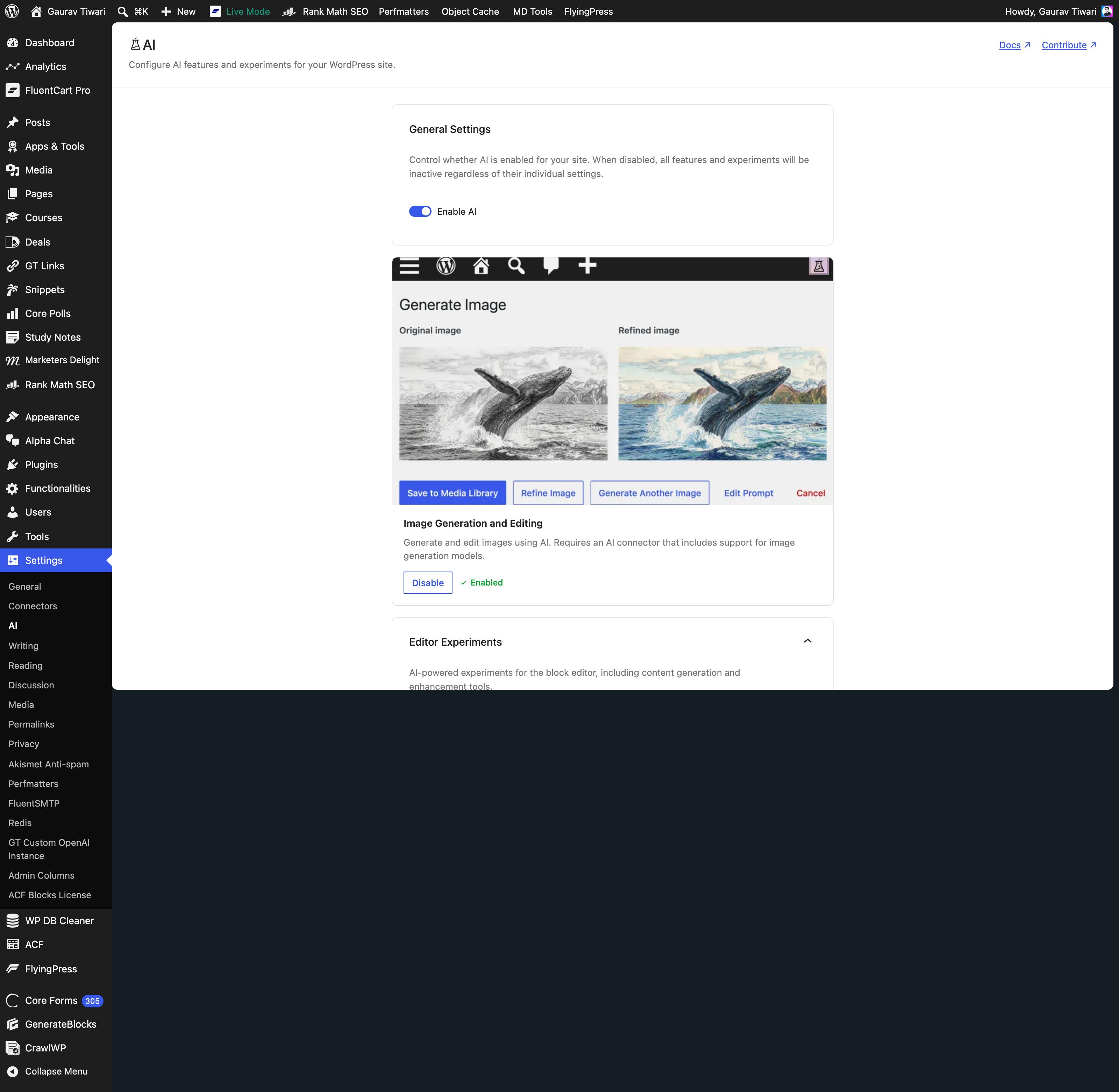Open Reading settings submenu
Viewport: 1119px width, 1092px height.
pos(25,665)
